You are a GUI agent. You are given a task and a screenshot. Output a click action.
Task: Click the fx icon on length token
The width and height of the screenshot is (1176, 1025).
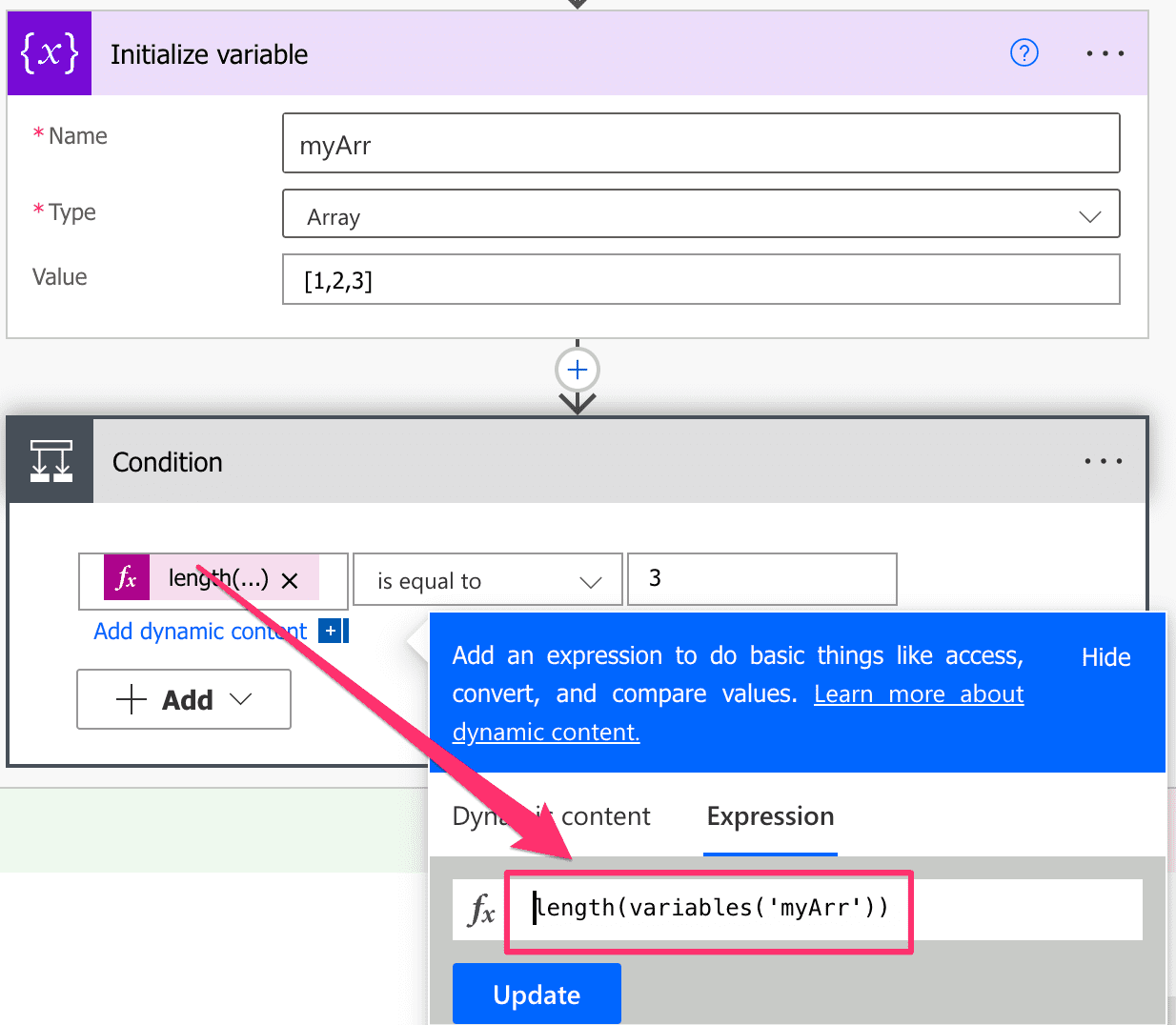click(x=127, y=578)
